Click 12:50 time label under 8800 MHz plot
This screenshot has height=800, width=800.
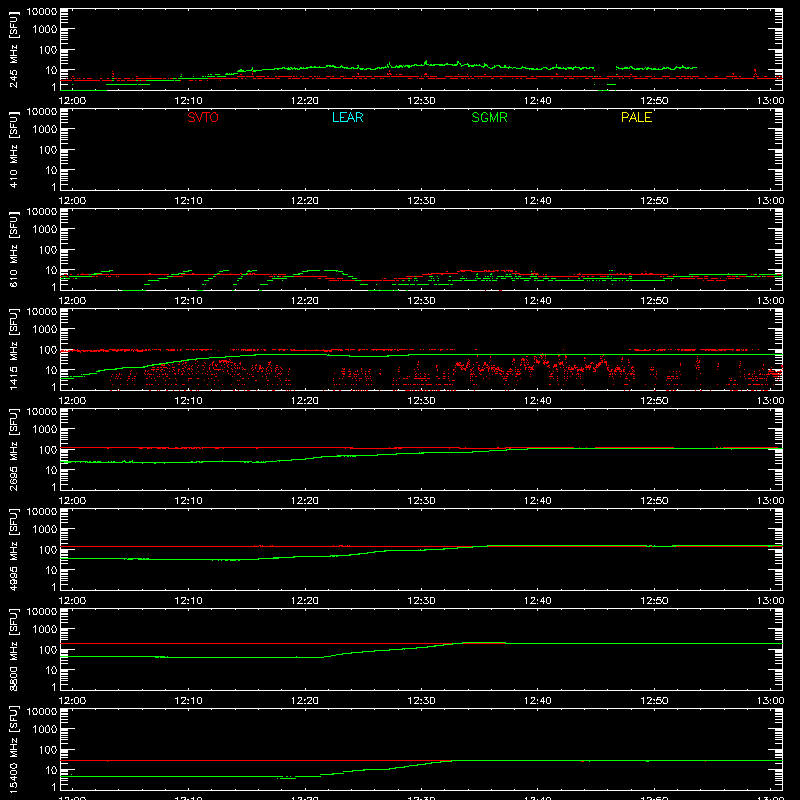click(x=654, y=701)
